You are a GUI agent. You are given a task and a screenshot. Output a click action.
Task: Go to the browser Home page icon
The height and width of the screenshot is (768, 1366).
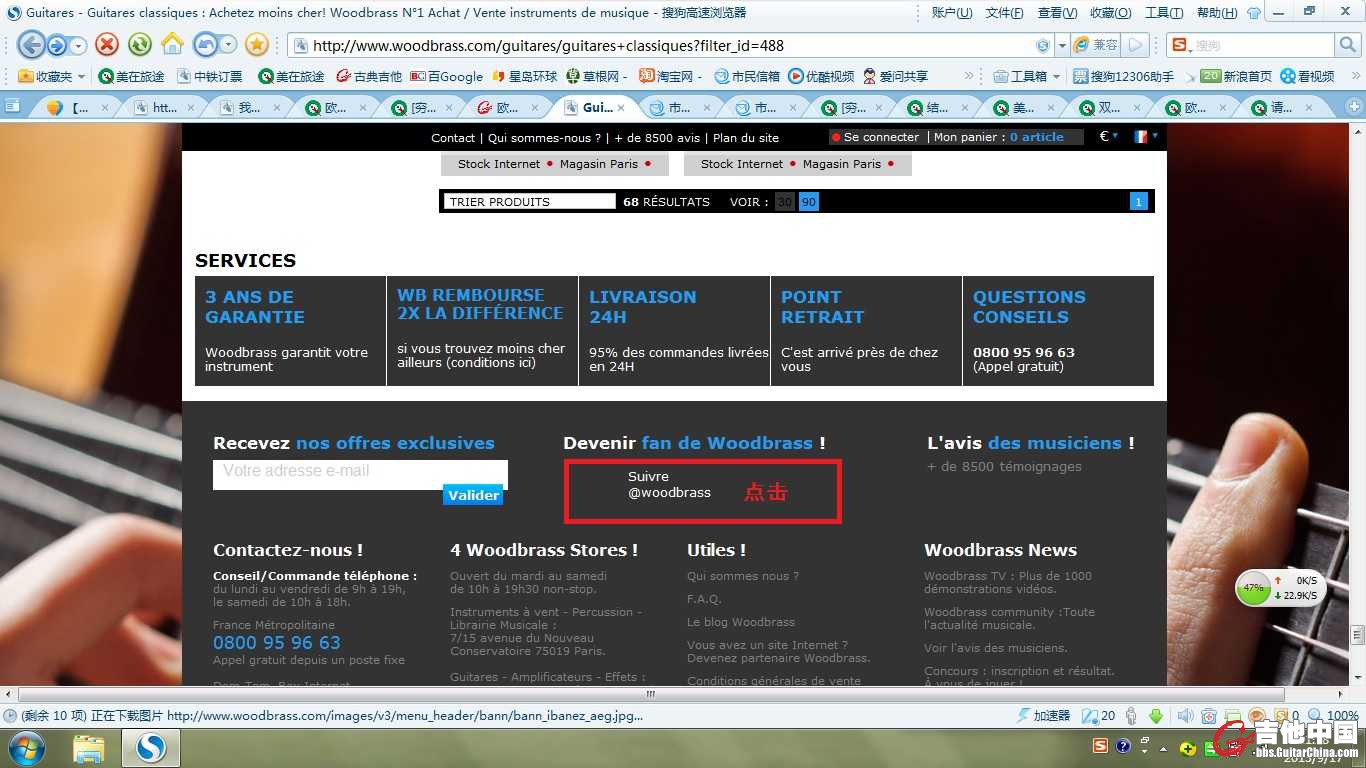(x=172, y=45)
